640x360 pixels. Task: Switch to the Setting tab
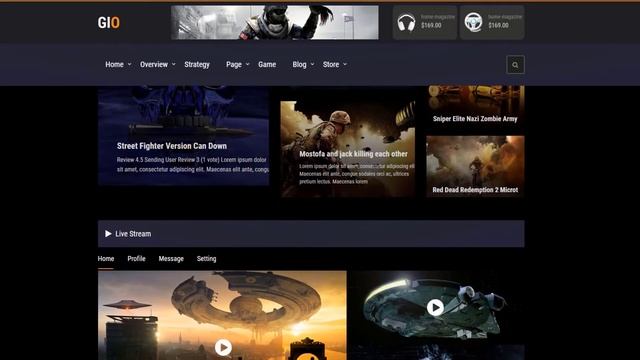pyautogui.click(x=207, y=259)
